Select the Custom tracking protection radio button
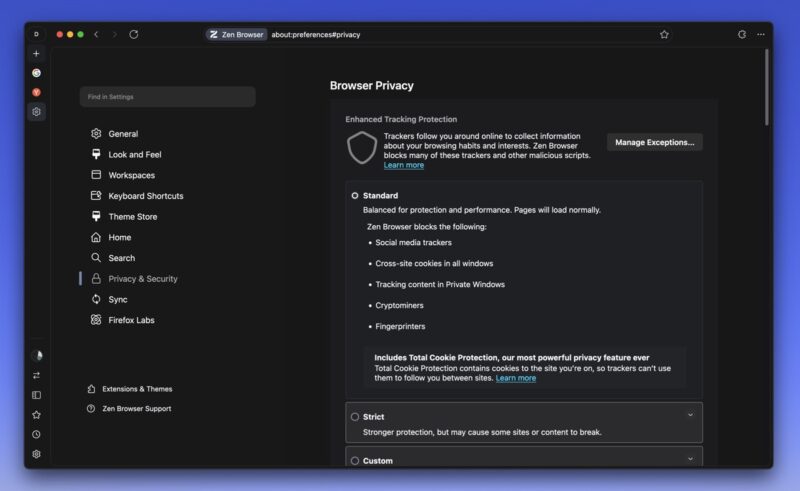This screenshot has width=800, height=491. click(355, 461)
